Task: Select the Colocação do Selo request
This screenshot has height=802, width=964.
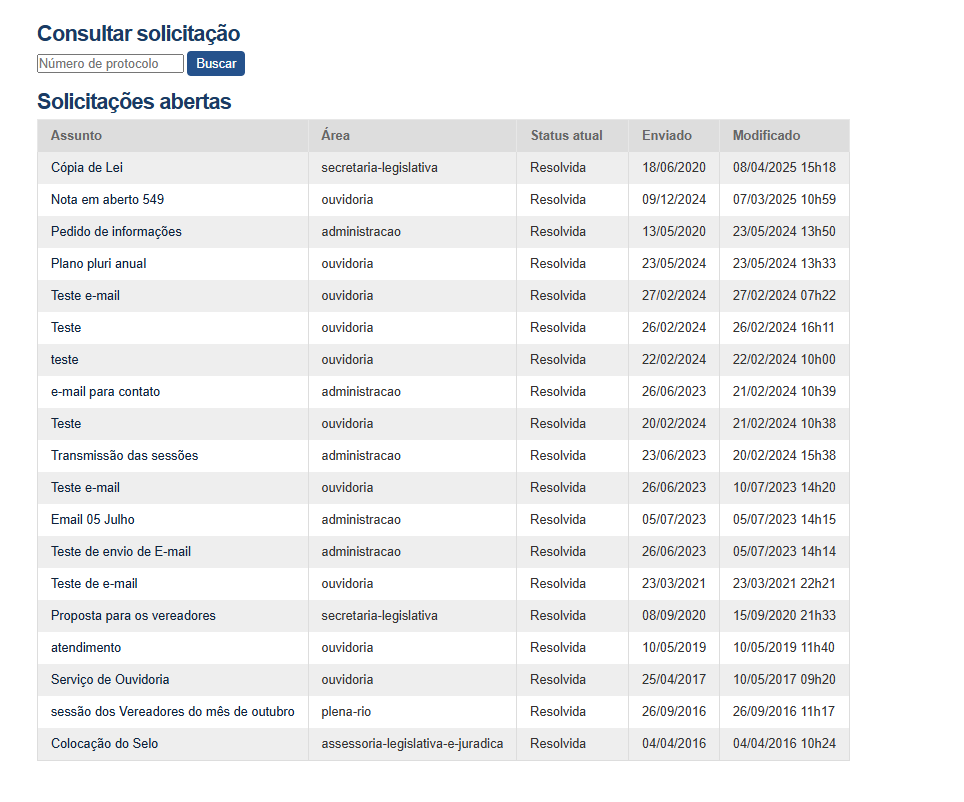Action: coord(104,744)
